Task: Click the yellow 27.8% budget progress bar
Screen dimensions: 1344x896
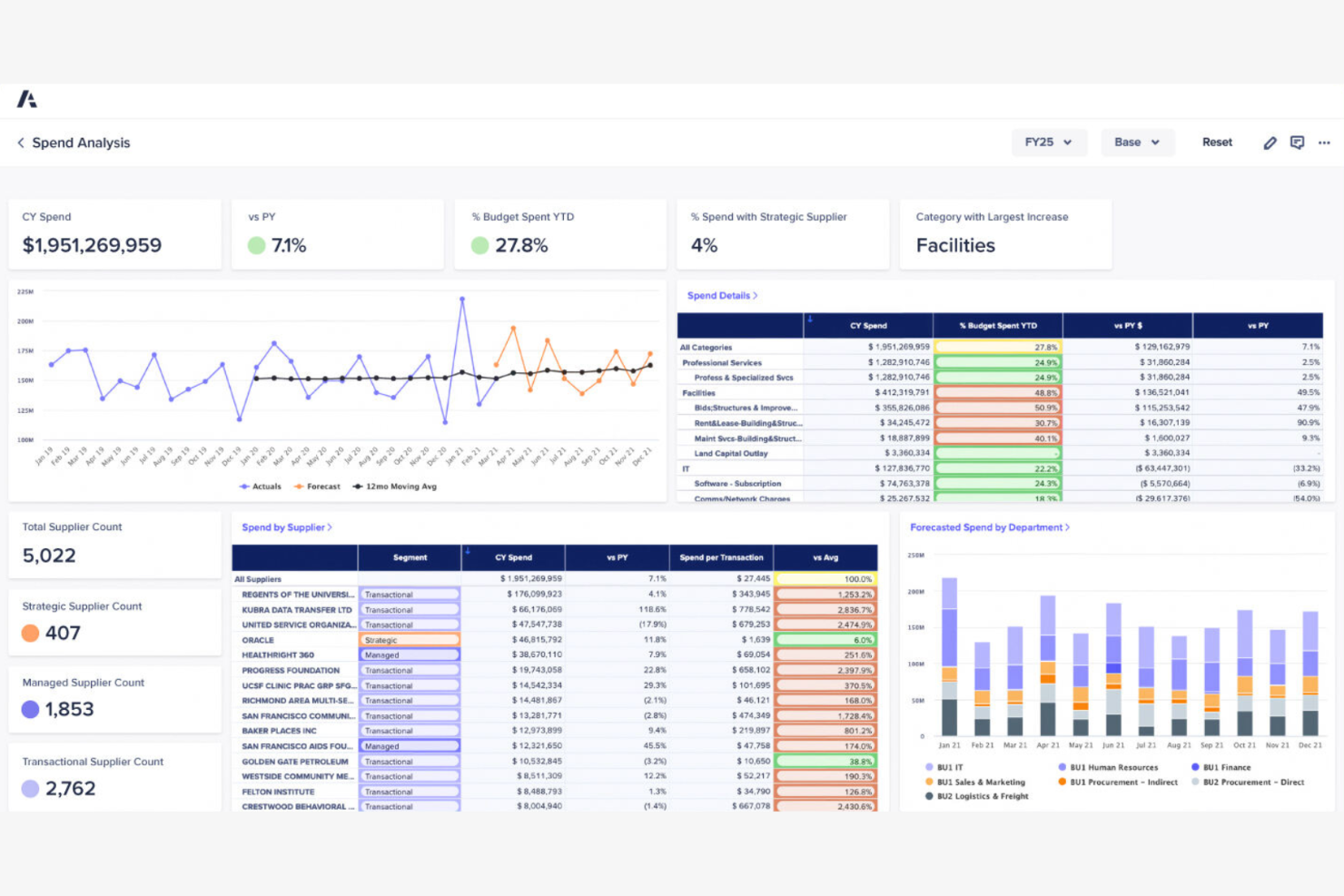Action: coord(997,346)
